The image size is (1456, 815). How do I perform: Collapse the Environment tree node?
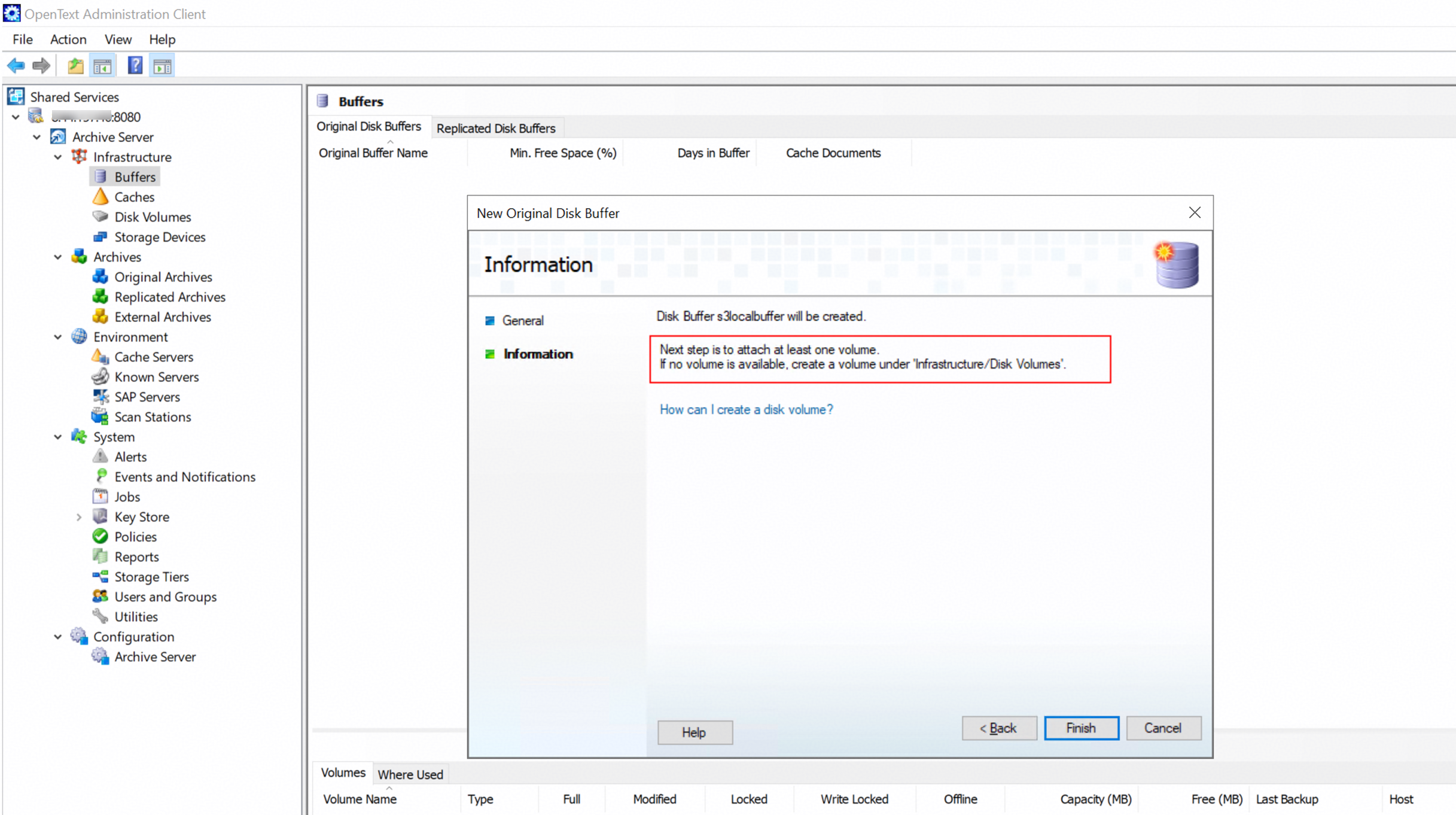pyautogui.click(x=58, y=337)
